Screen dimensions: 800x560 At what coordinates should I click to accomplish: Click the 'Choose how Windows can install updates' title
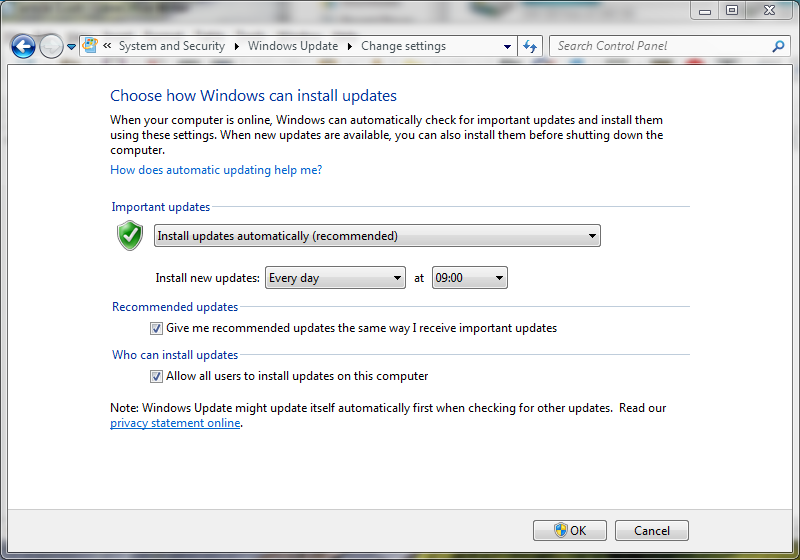click(254, 96)
